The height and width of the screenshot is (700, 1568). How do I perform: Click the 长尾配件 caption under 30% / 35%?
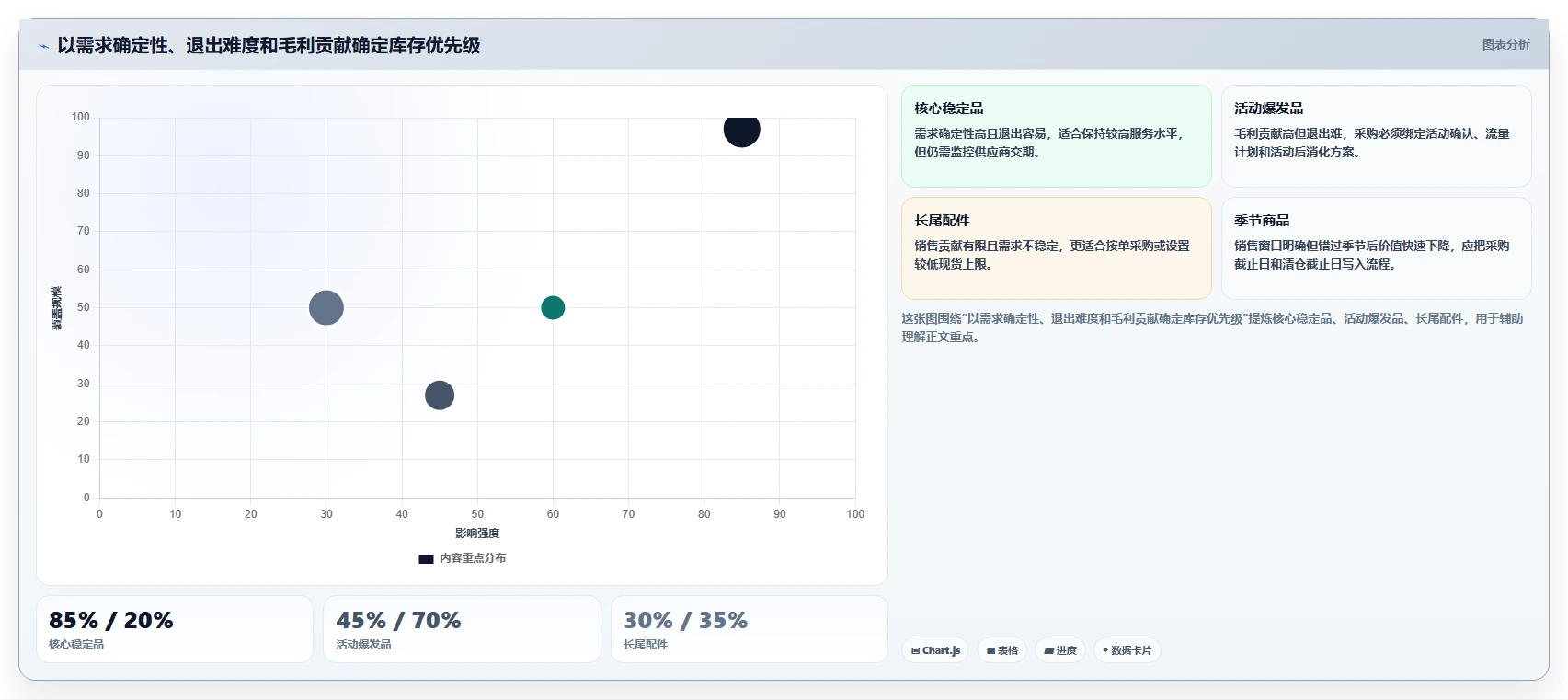646,645
